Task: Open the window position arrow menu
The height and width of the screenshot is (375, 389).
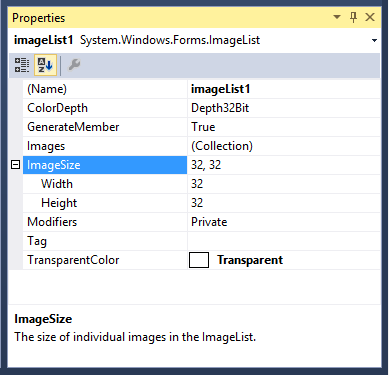Action: (337, 17)
